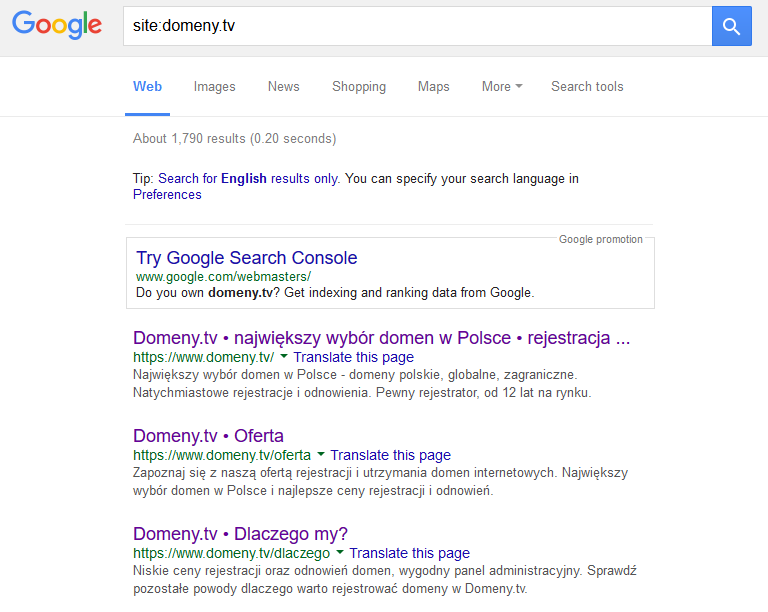Expand the arrow next to https://www.domeny.tv/
This screenshot has height=612, width=768.
pyautogui.click(x=284, y=356)
